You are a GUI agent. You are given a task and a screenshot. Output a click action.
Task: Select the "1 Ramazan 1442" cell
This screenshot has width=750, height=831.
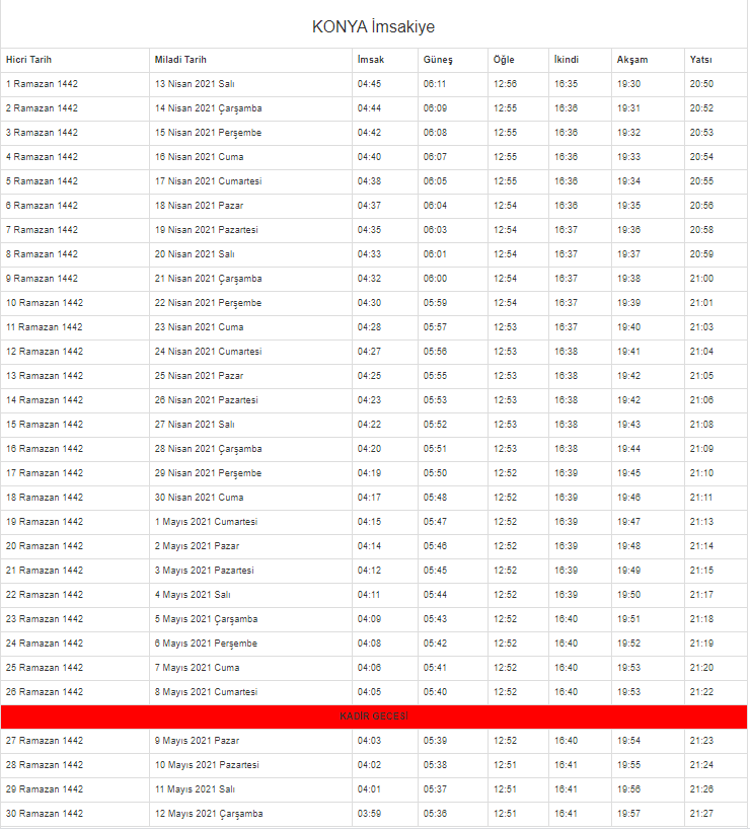(41, 84)
